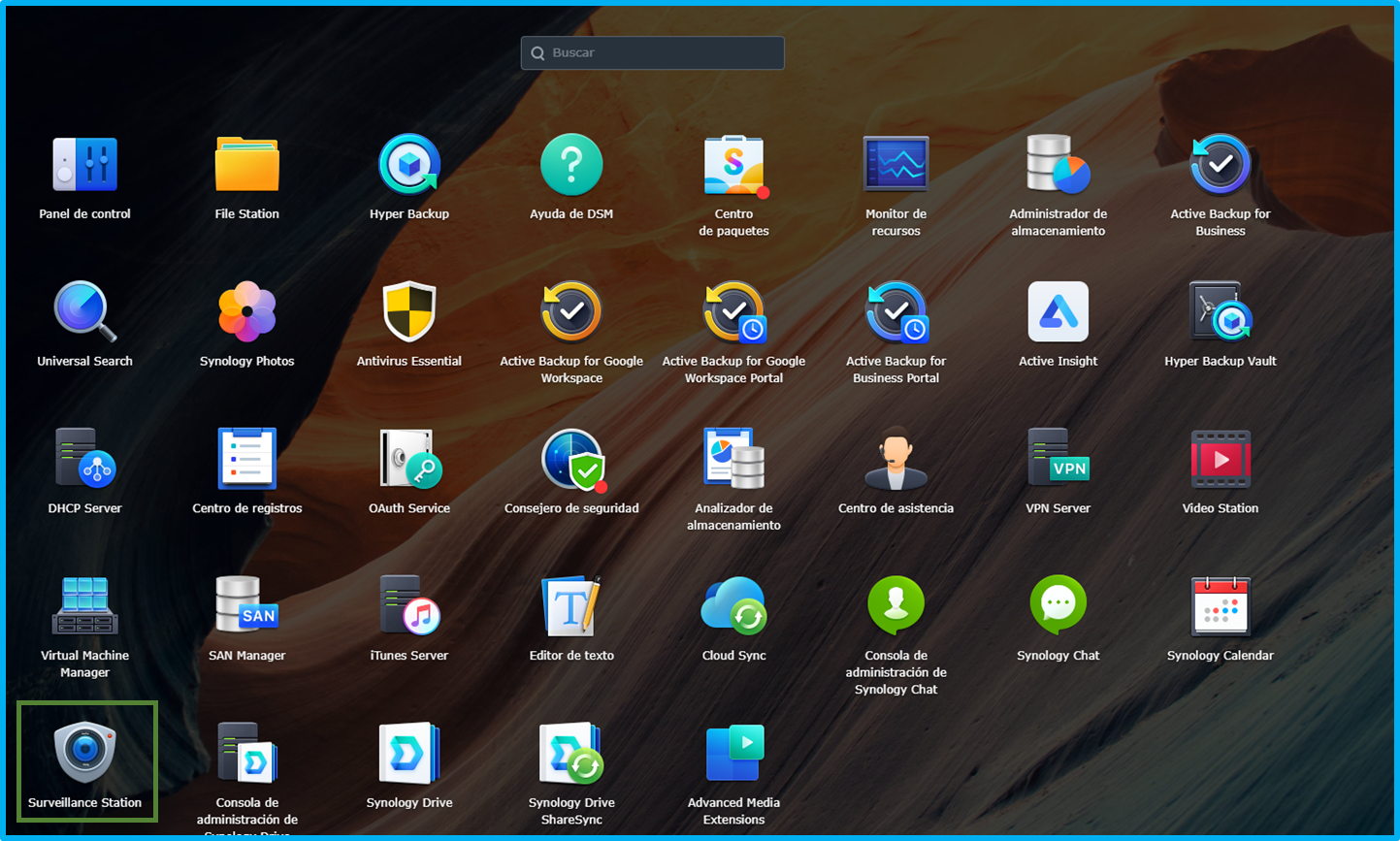Launch VPN Server
Viewport: 1400px width, 841px height.
pyautogui.click(x=1058, y=459)
